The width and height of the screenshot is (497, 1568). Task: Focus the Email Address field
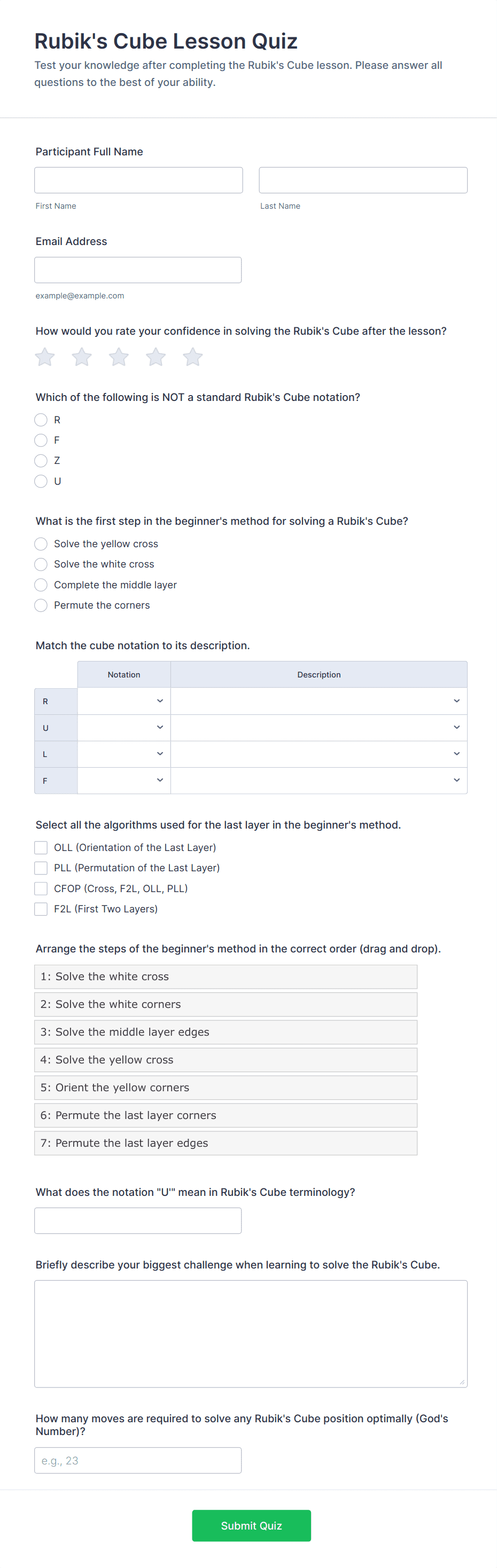pos(138,270)
